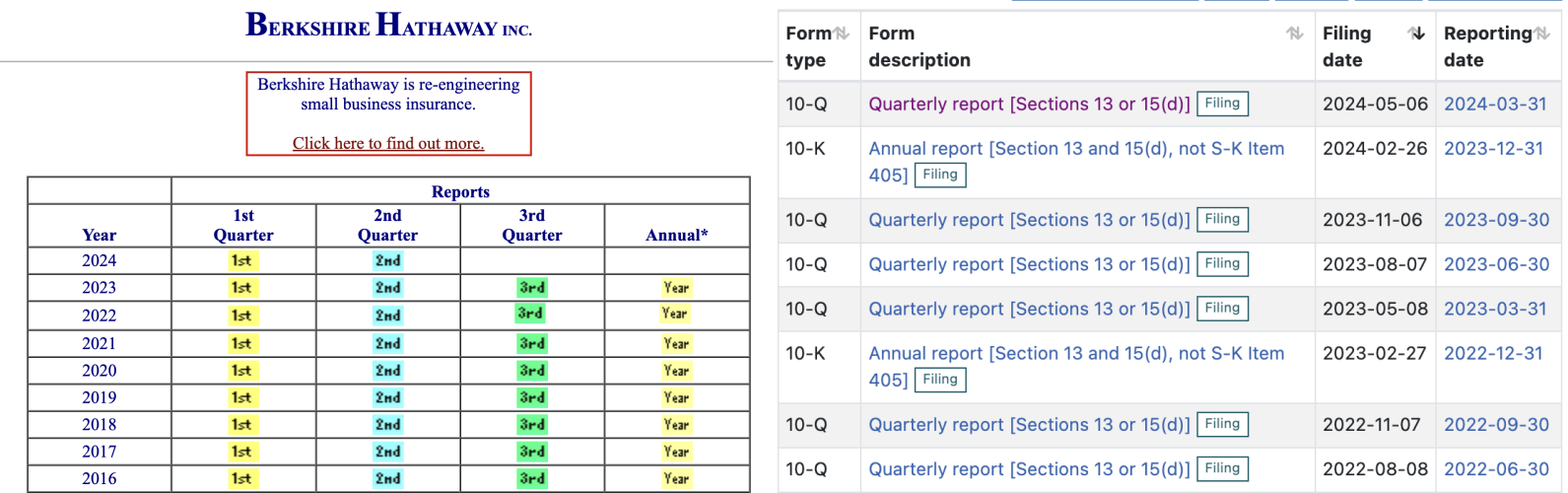Viewport: 1568px width, 493px height.
Task: Open the 2021 annual Year report icon
Action: [676, 343]
